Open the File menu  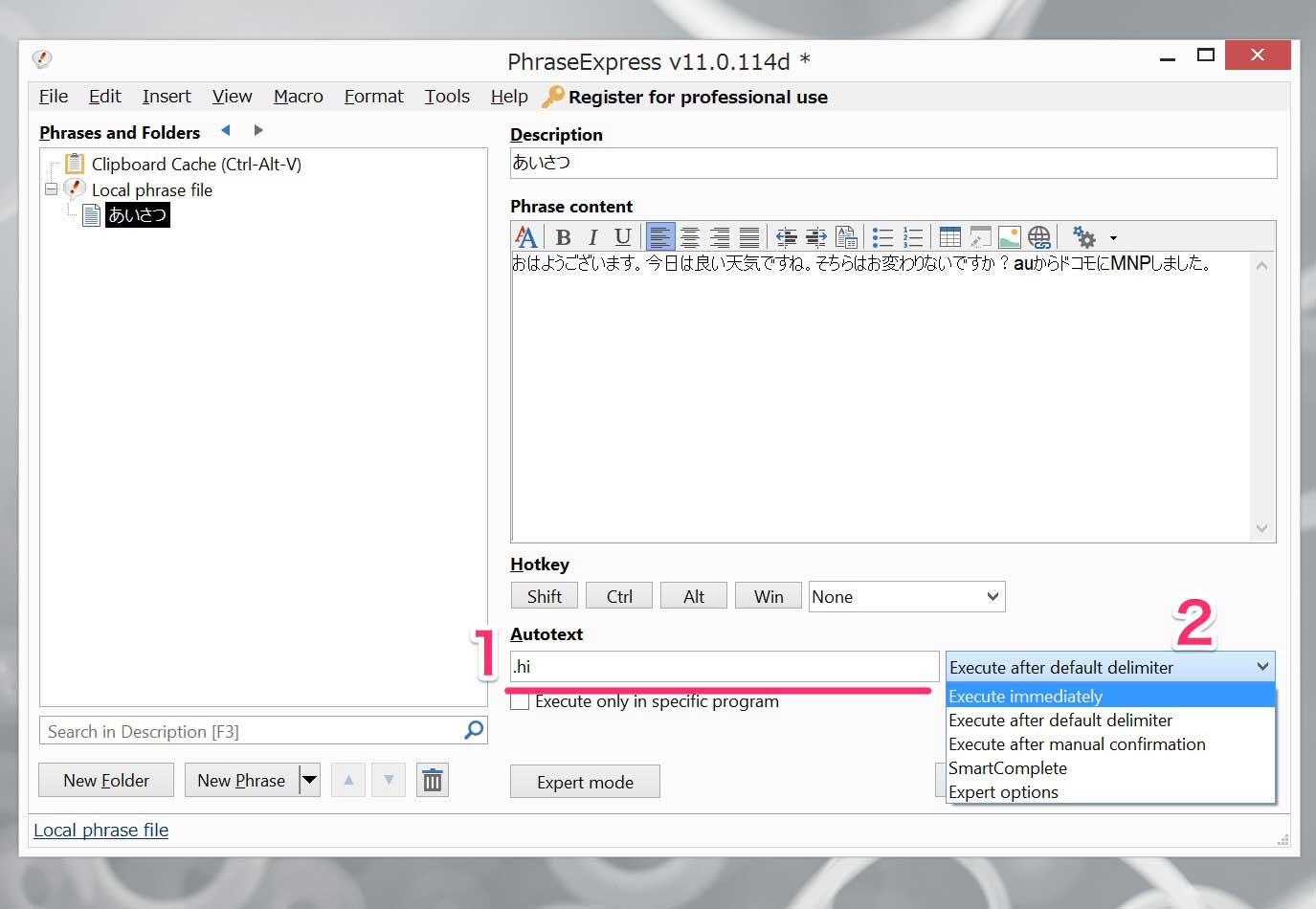(x=54, y=97)
